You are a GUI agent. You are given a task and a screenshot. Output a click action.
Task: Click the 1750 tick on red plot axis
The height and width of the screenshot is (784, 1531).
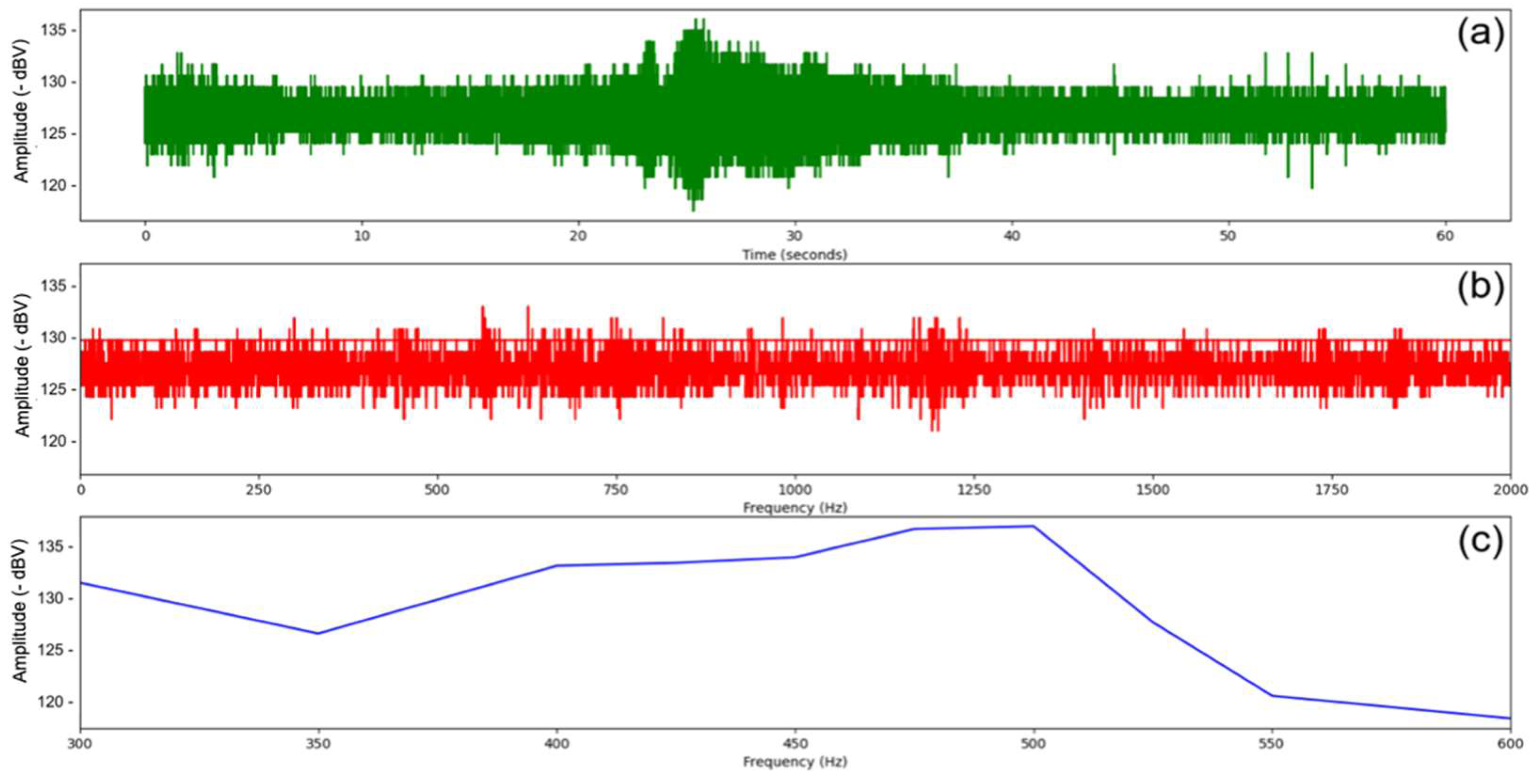pos(1331,490)
